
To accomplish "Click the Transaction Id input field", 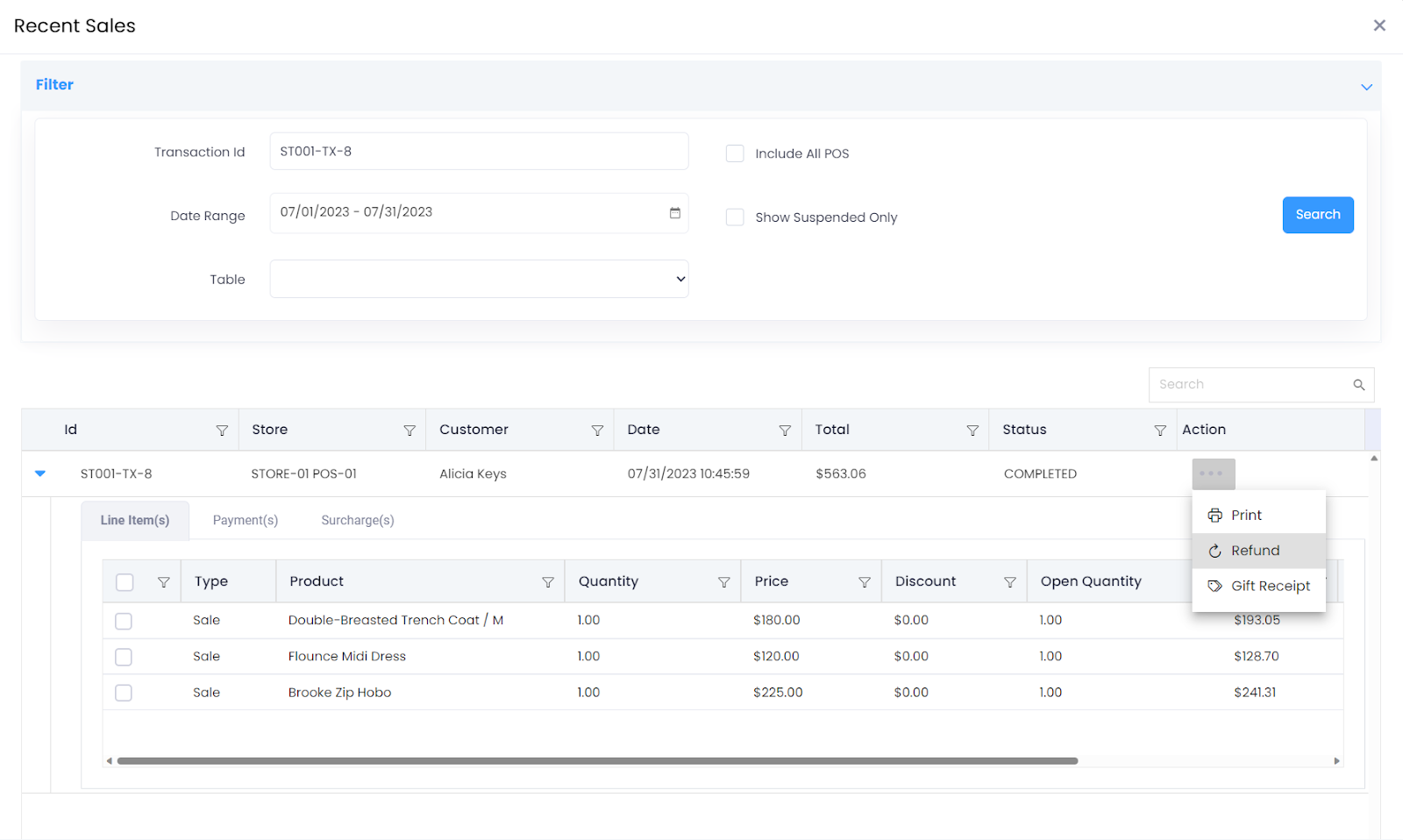I will [479, 152].
